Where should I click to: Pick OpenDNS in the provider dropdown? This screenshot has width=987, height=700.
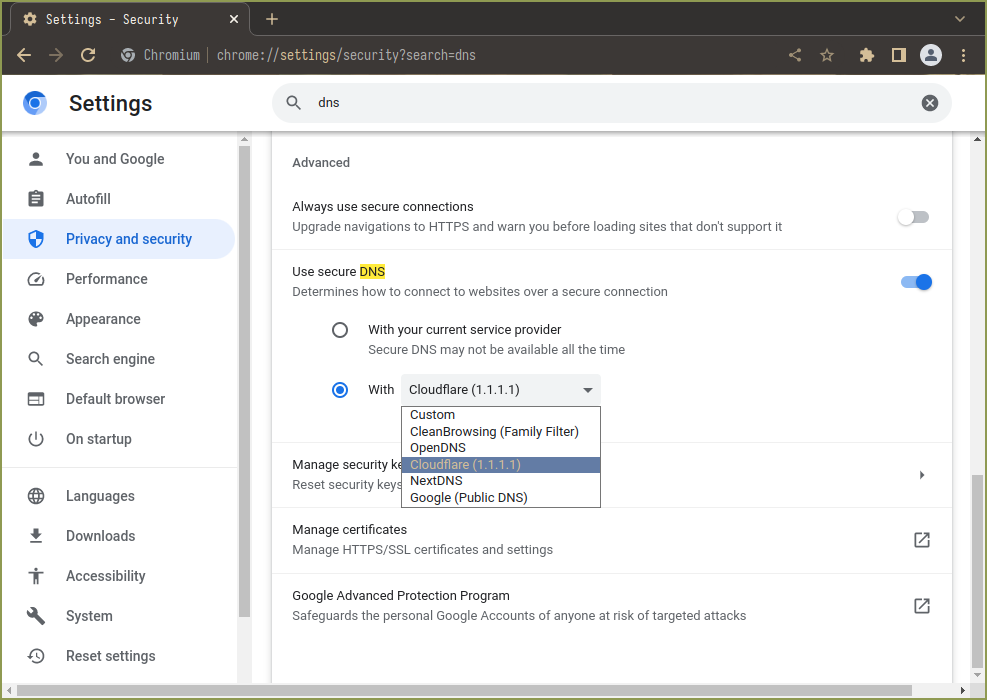(x=438, y=448)
